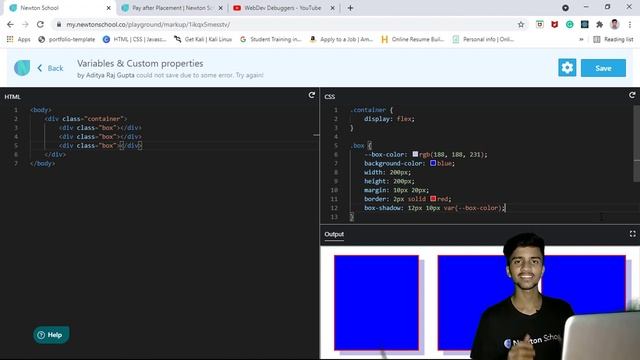The height and width of the screenshot is (360, 640).
Task: Click the closing </body> tag line
Action: [42, 163]
